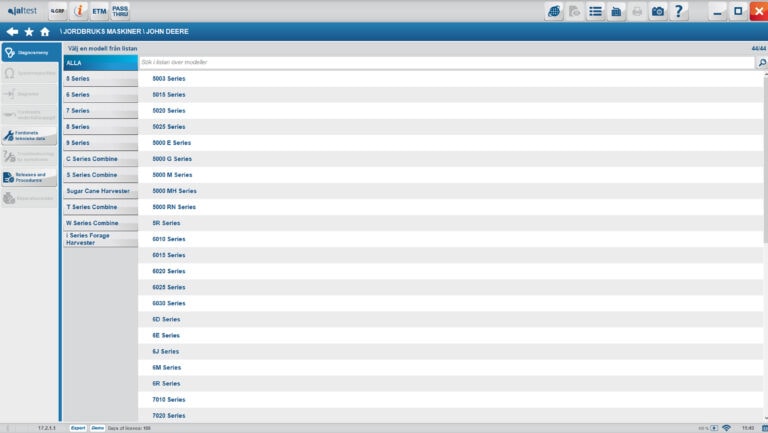Image resolution: width=768 pixels, height=433 pixels.
Task: Open Releases and Procedures sidebar button
Action: click(x=30, y=177)
